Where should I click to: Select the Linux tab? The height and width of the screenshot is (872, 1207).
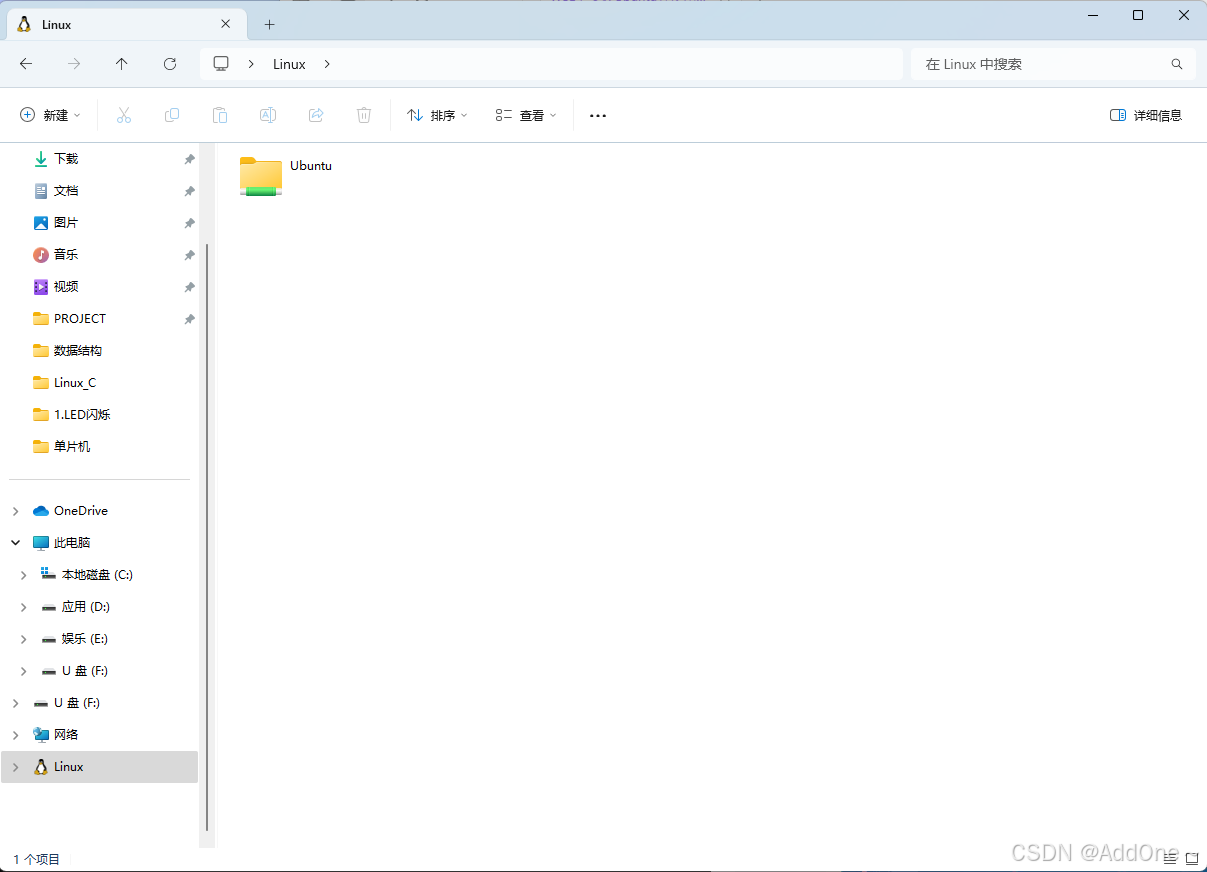[x=125, y=24]
